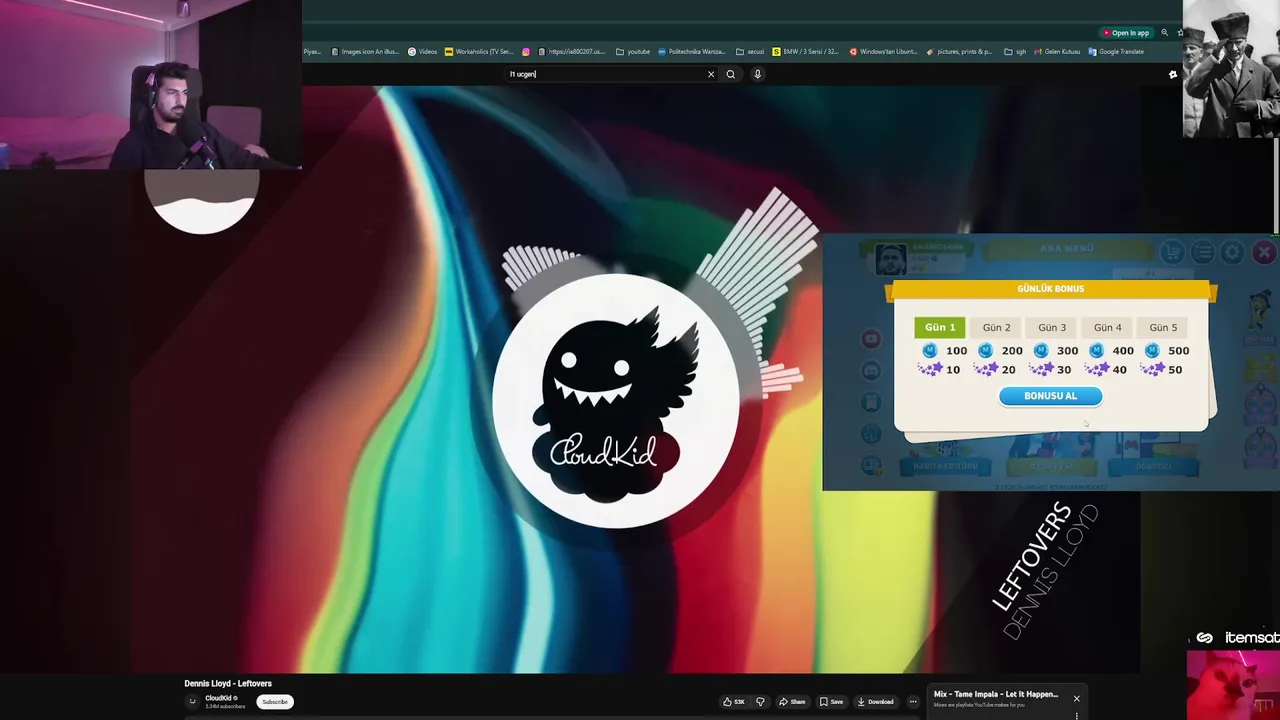Viewport: 1280px width, 720px height.
Task: Open the secusi bookmarks folder
Action: pos(750,52)
